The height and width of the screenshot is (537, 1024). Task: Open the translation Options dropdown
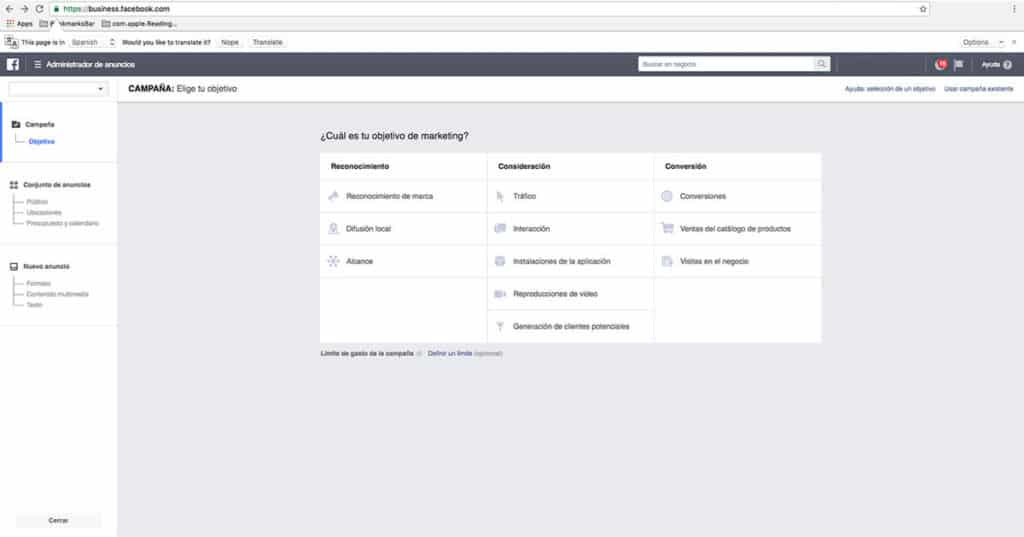click(983, 42)
